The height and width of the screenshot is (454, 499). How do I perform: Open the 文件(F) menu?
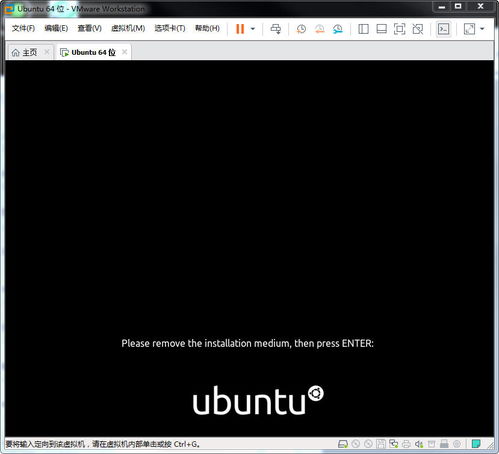tap(23, 28)
